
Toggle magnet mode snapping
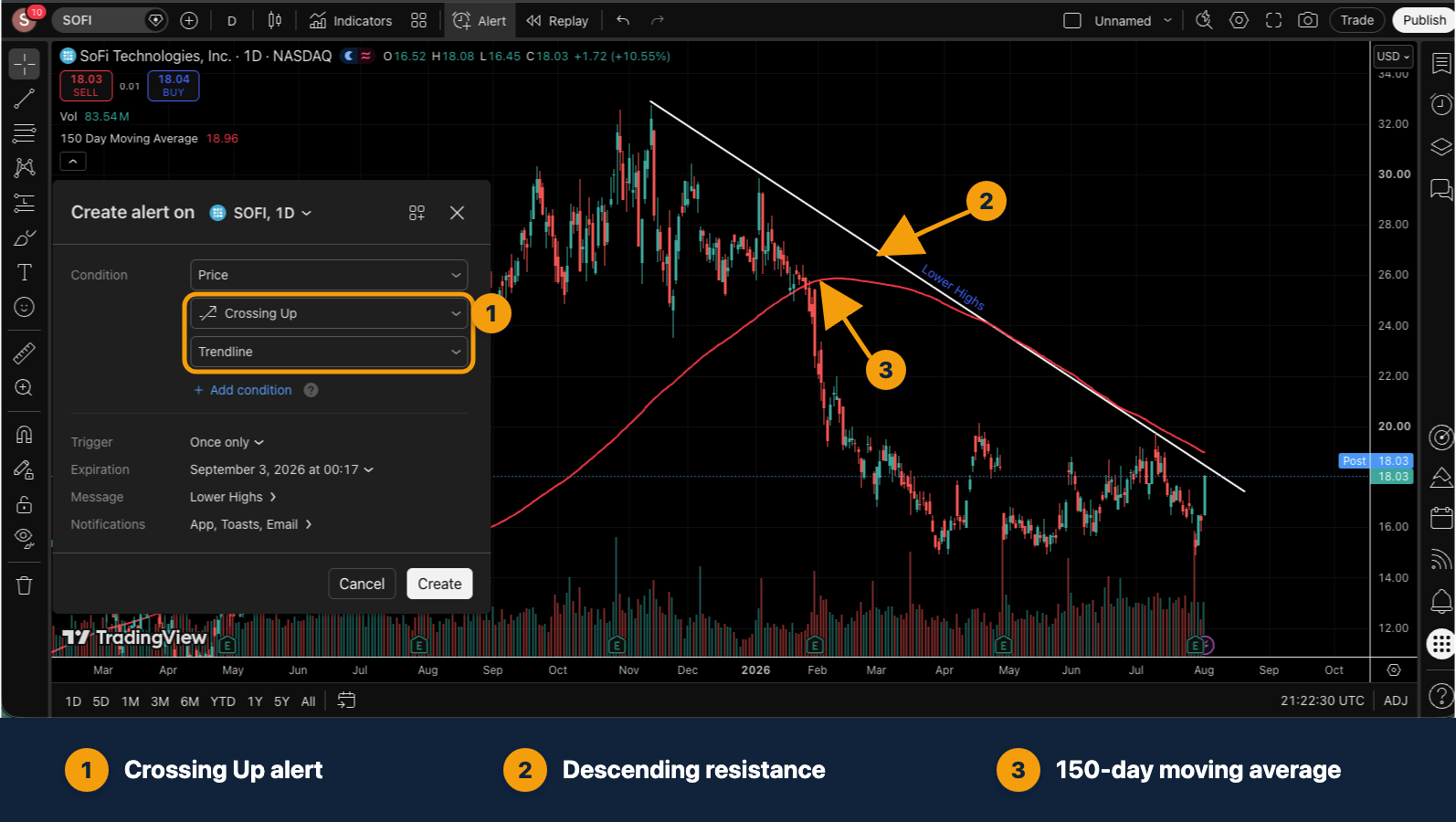24,435
